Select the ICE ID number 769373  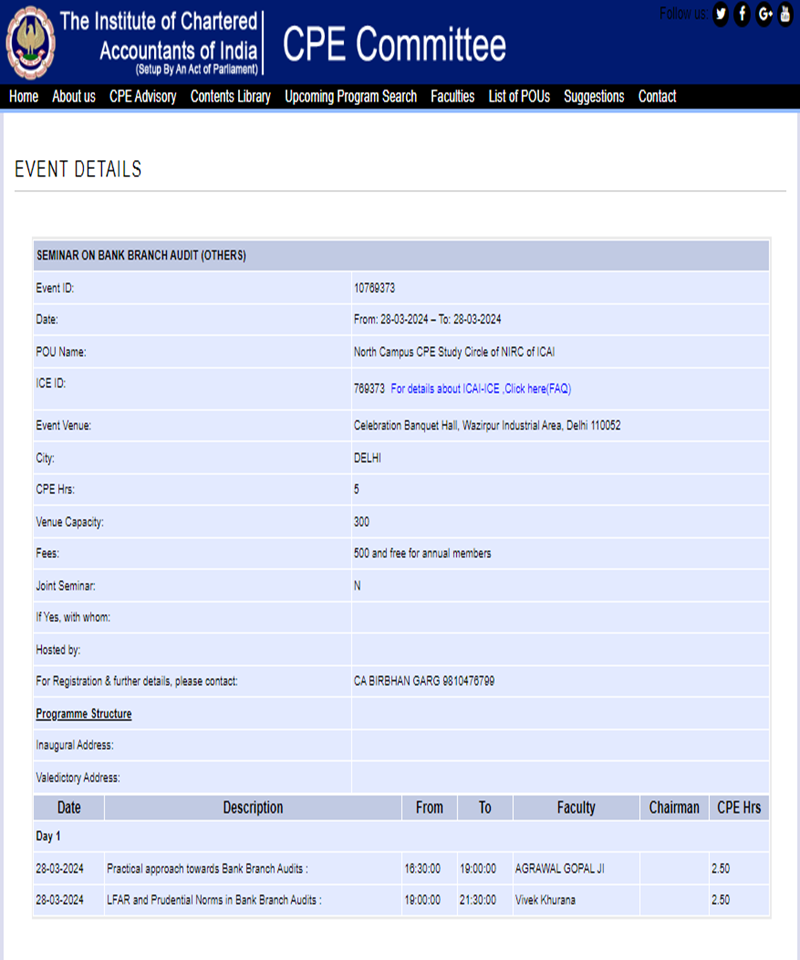click(369, 389)
